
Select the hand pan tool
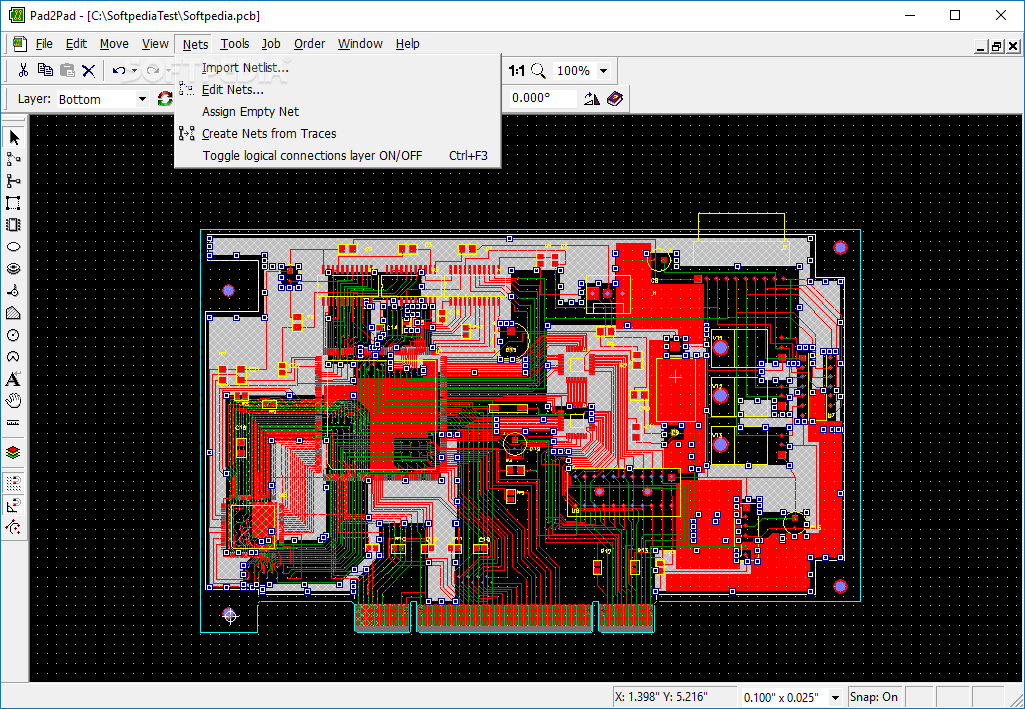(x=14, y=401)
